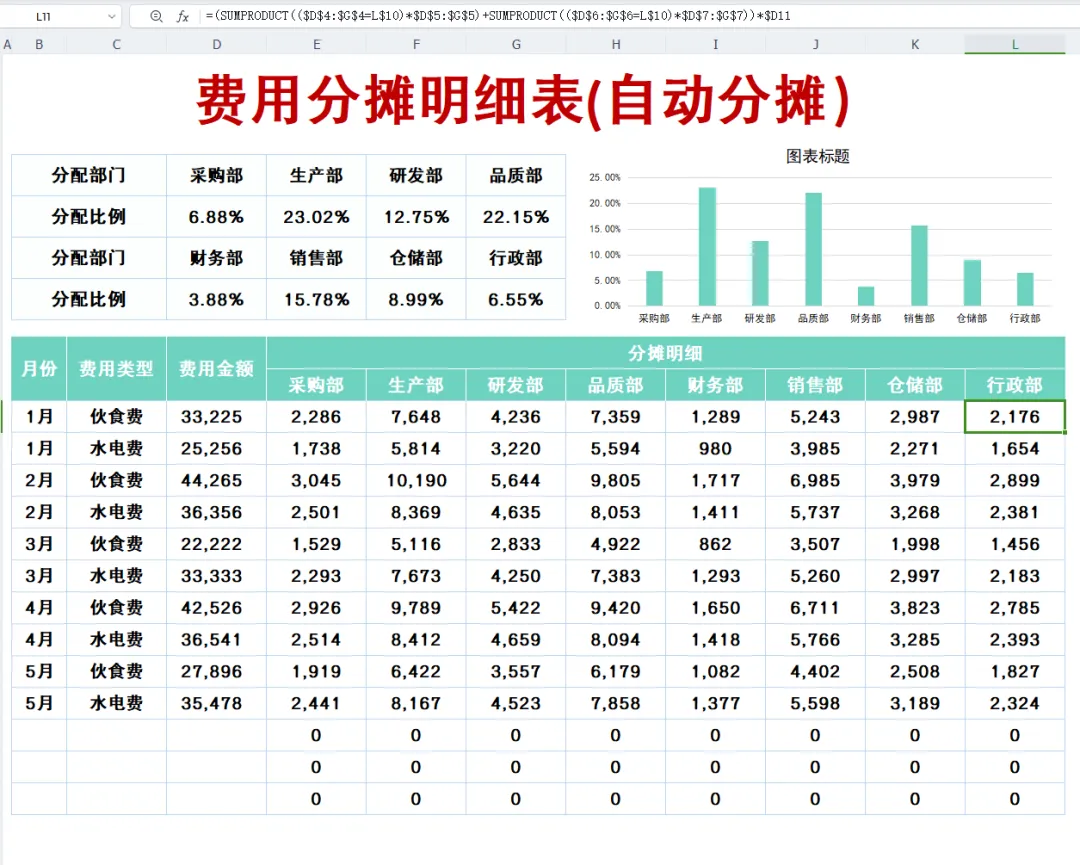Click the amount cell 25,256
The height and width of the screenshot is (865, 1080).
pos(216,448)
